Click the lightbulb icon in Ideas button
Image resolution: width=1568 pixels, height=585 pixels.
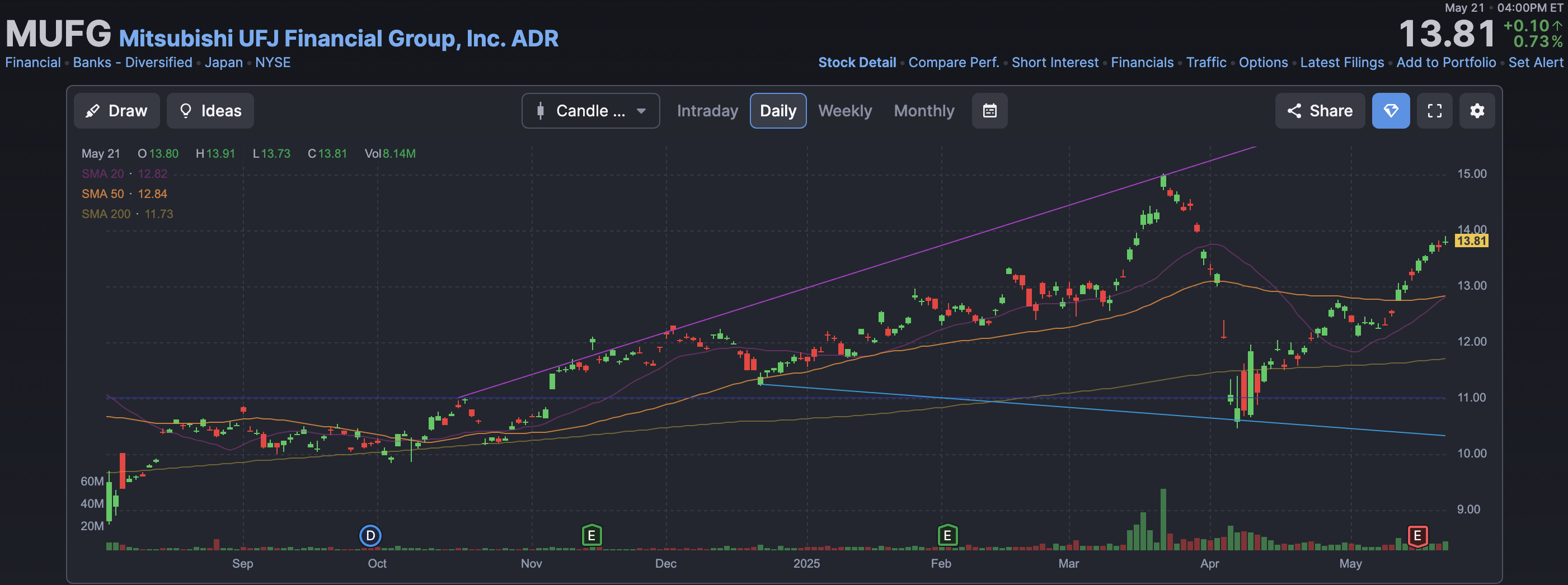click(x=186, y=111)
